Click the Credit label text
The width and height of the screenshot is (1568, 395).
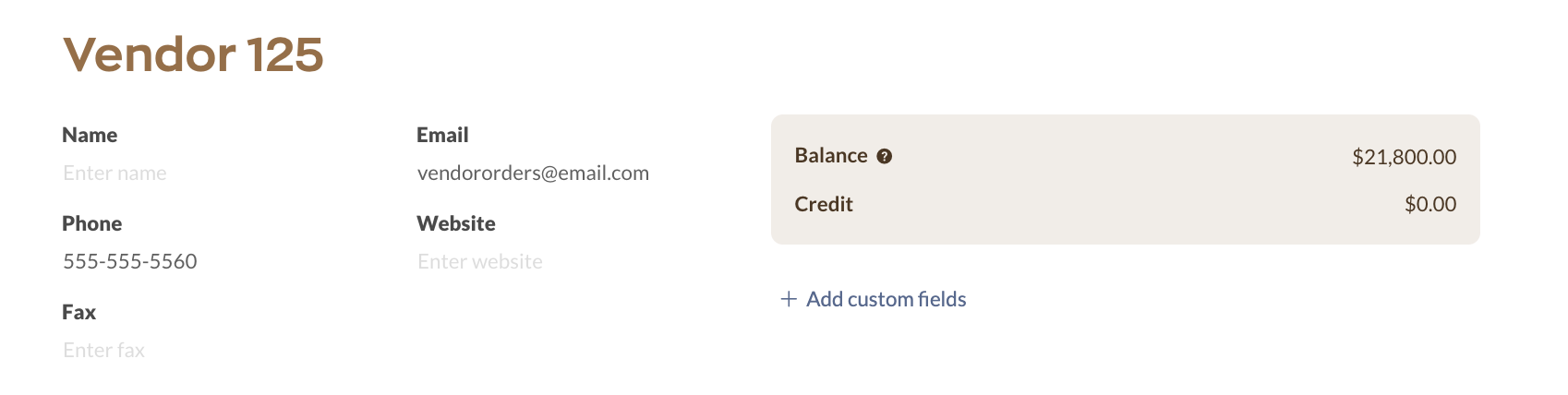(x=824, y=204)
